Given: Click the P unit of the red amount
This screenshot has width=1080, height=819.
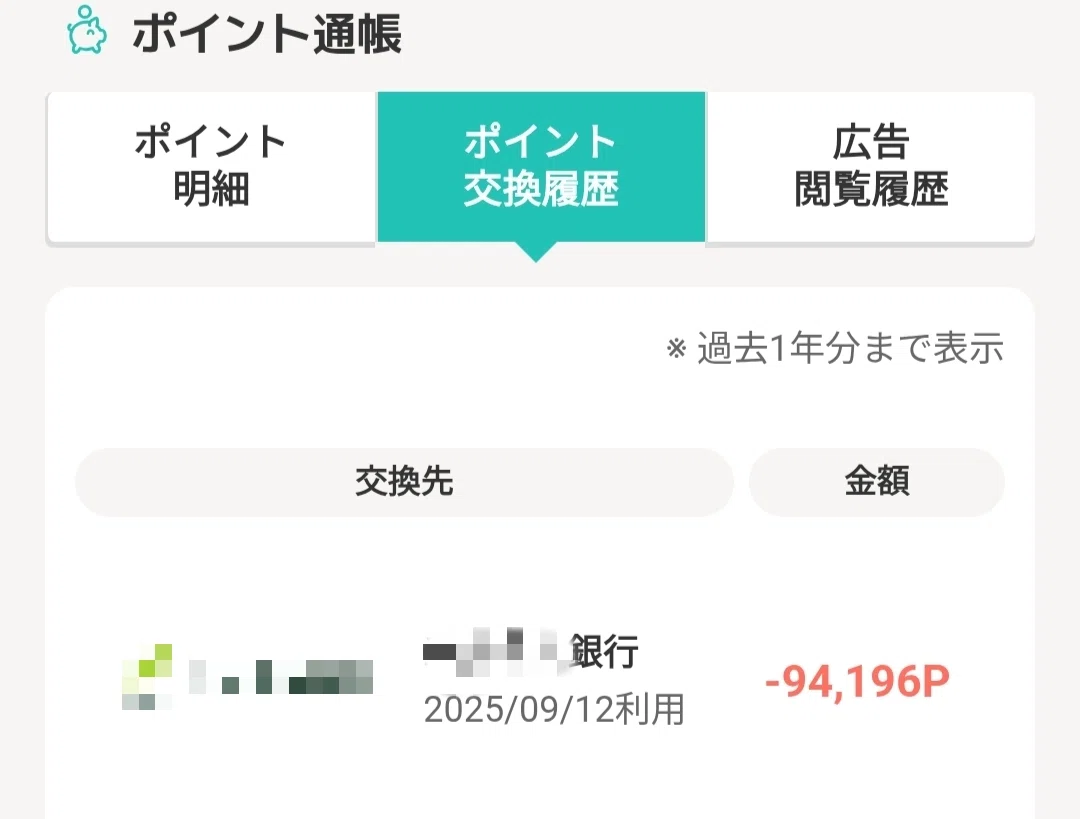Looking at the screenshot, I should (x=932, y=681).
